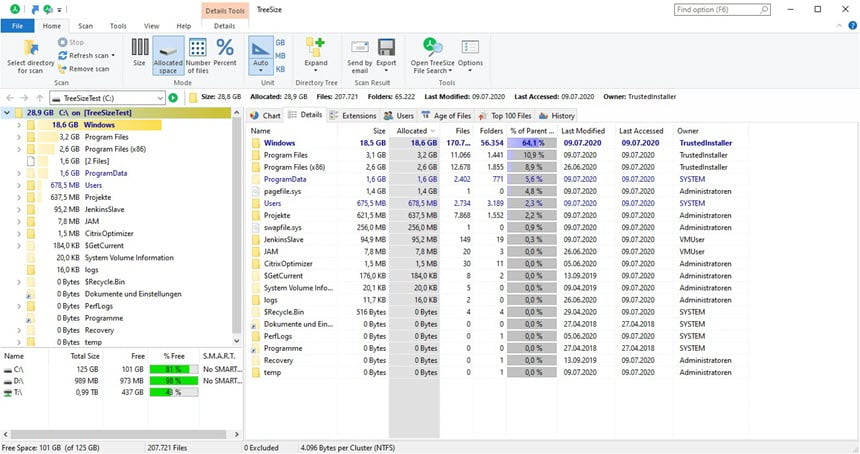Click tree pane vertical scrollbar
This screenshot has width=860, height=454.
coord(236,226)
